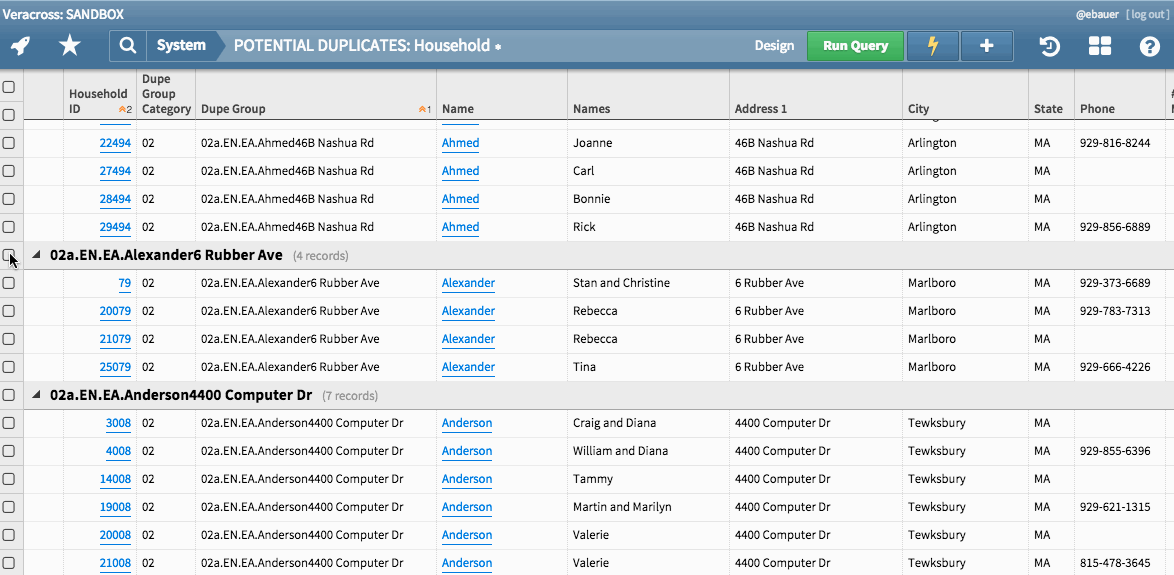
Task: Collapse the Anderson4400 Computer Dr group
Action: point(37,395)
